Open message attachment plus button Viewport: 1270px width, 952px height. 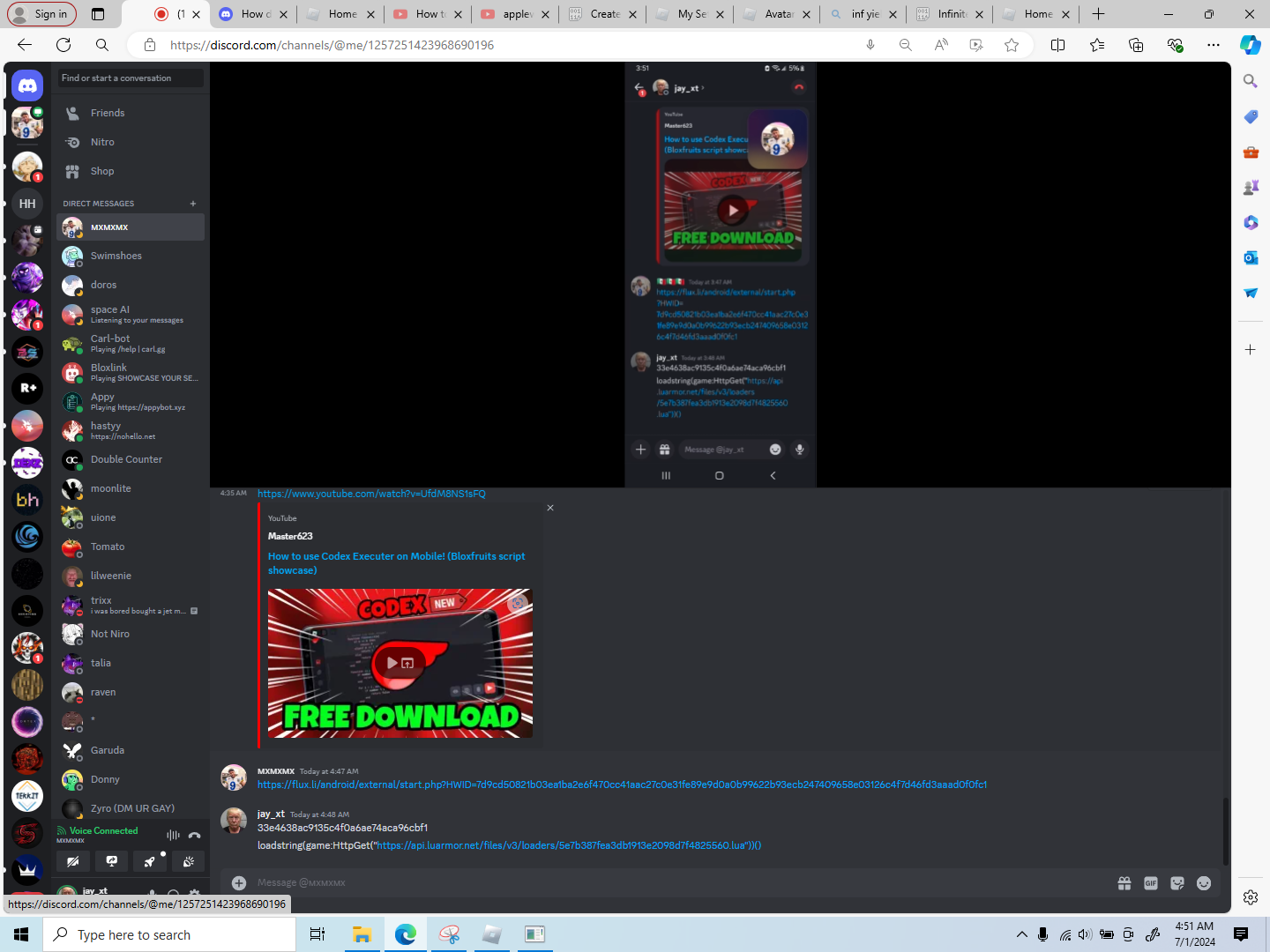click(x=239, y=882)
